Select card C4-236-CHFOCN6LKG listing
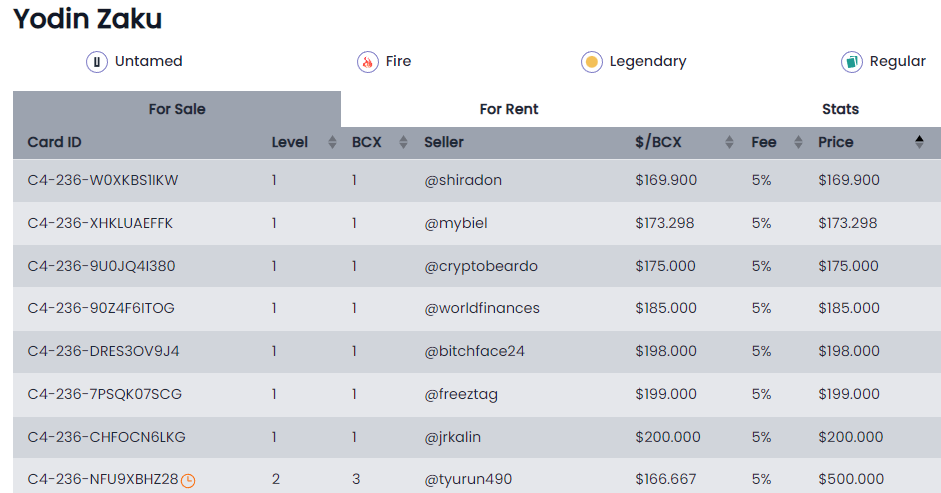The width and height of the screenshot is (941, 493). point(477,437)
